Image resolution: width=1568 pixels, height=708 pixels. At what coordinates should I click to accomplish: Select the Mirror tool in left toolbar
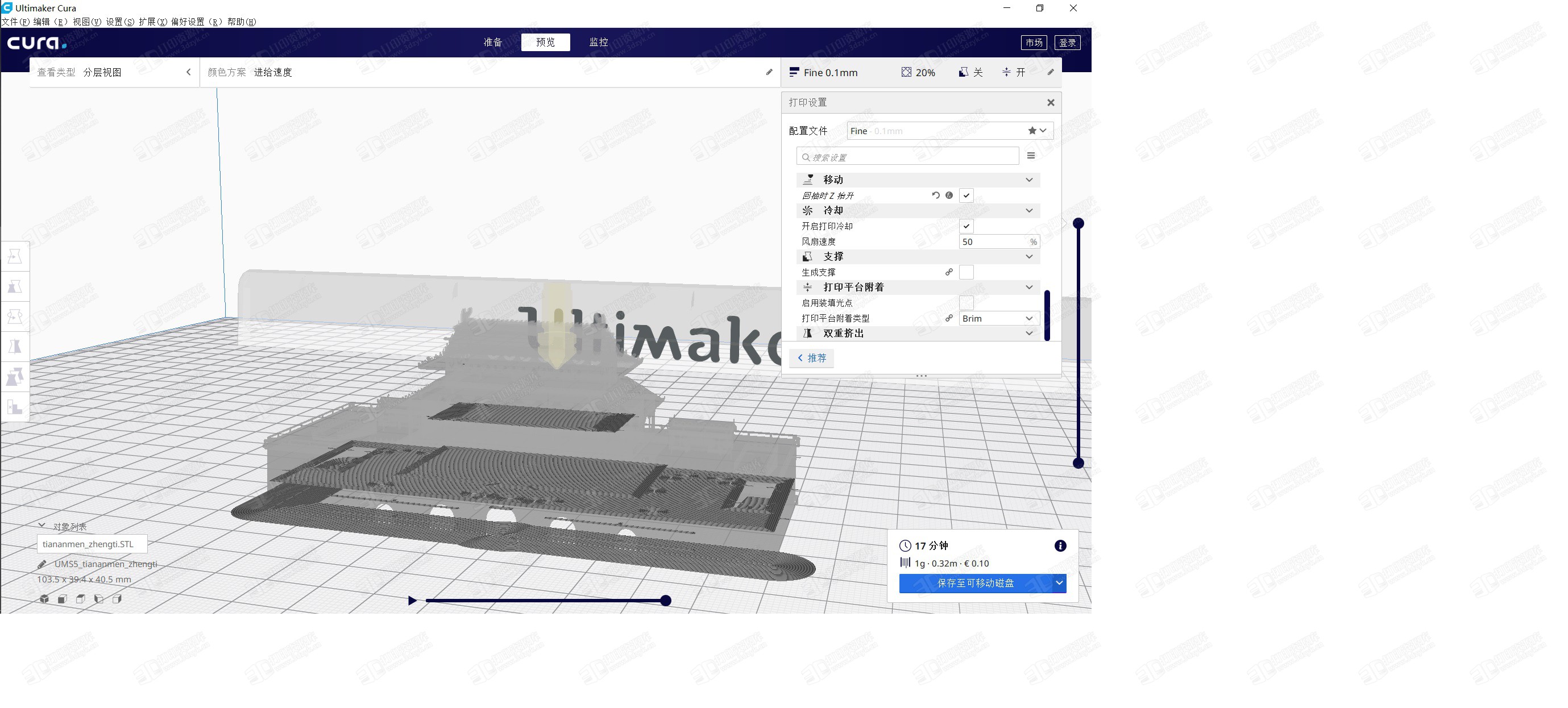point(15,347)
